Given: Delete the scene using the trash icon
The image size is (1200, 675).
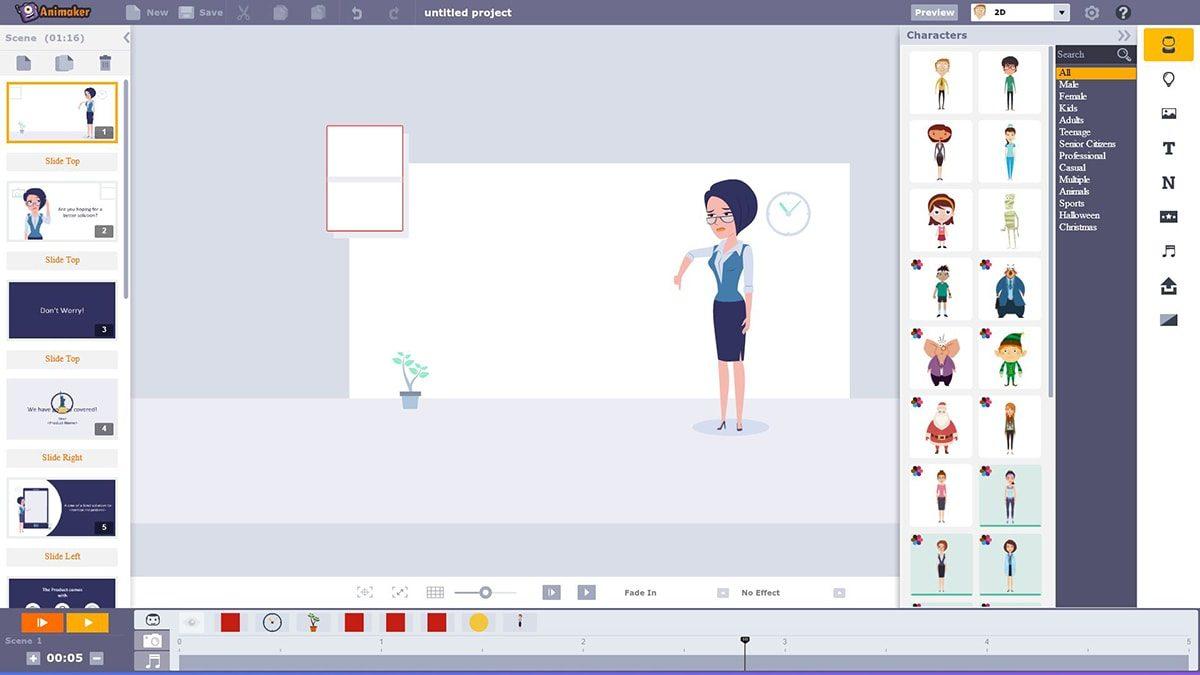Looking at the screenshot, I should click(104, 63).
